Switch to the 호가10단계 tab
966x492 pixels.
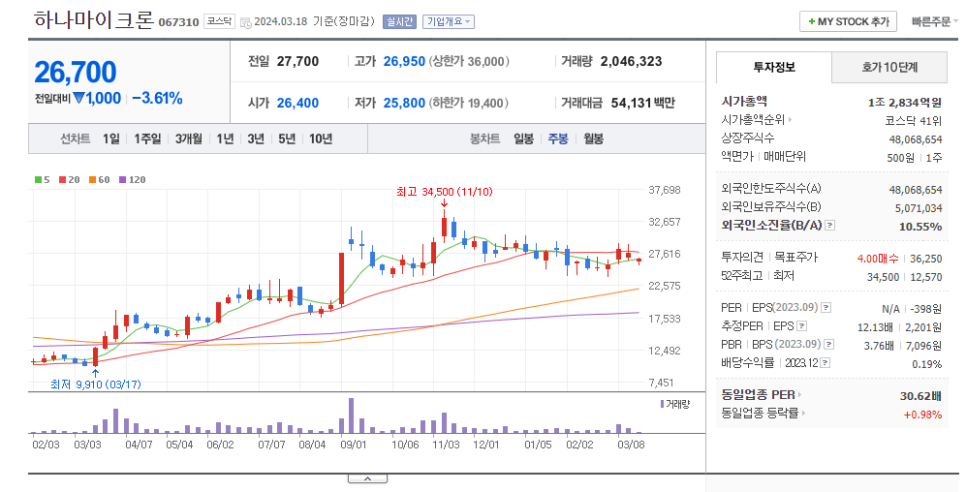[x=889, y=67]
